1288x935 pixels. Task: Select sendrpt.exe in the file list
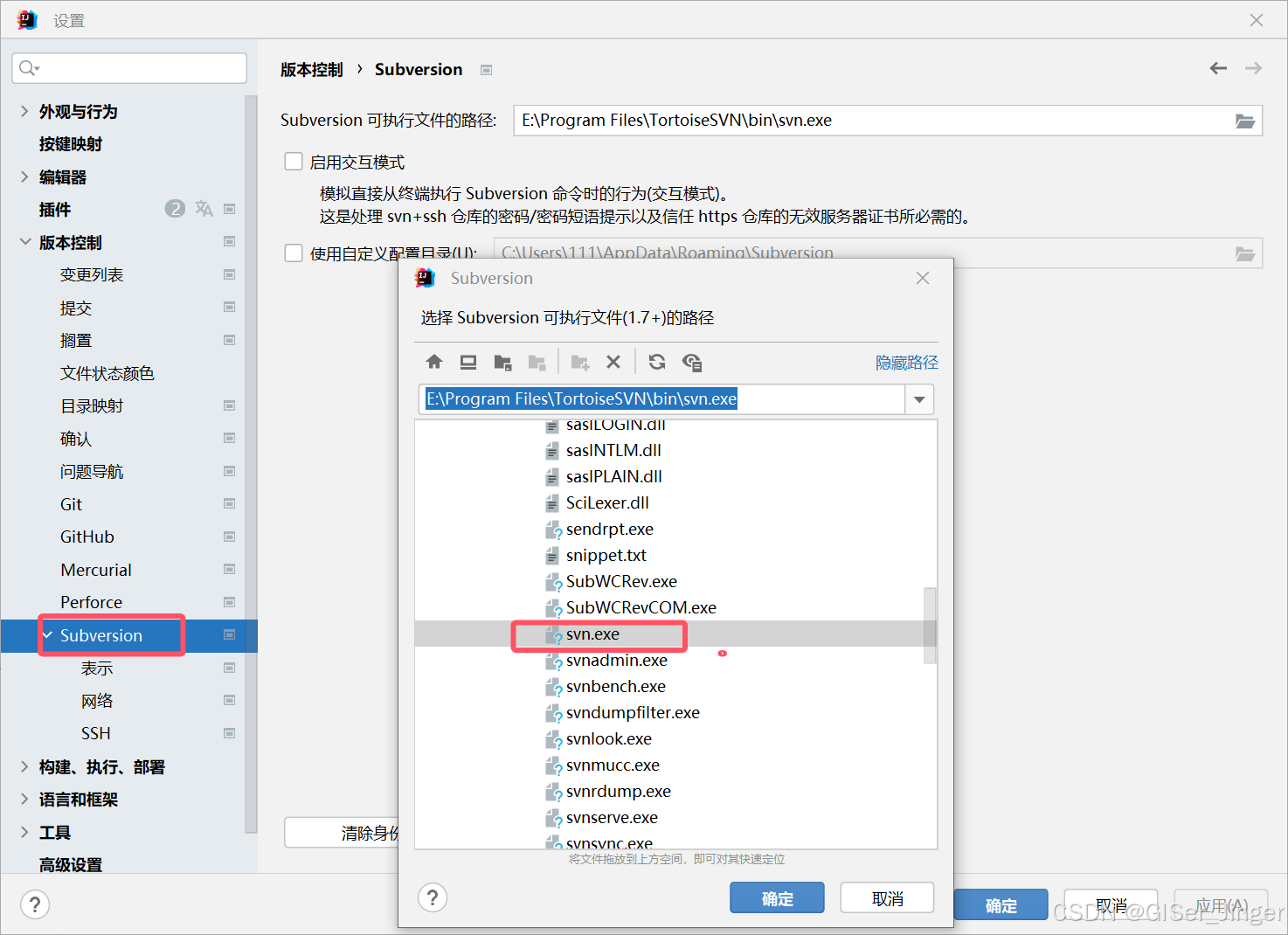609,530
